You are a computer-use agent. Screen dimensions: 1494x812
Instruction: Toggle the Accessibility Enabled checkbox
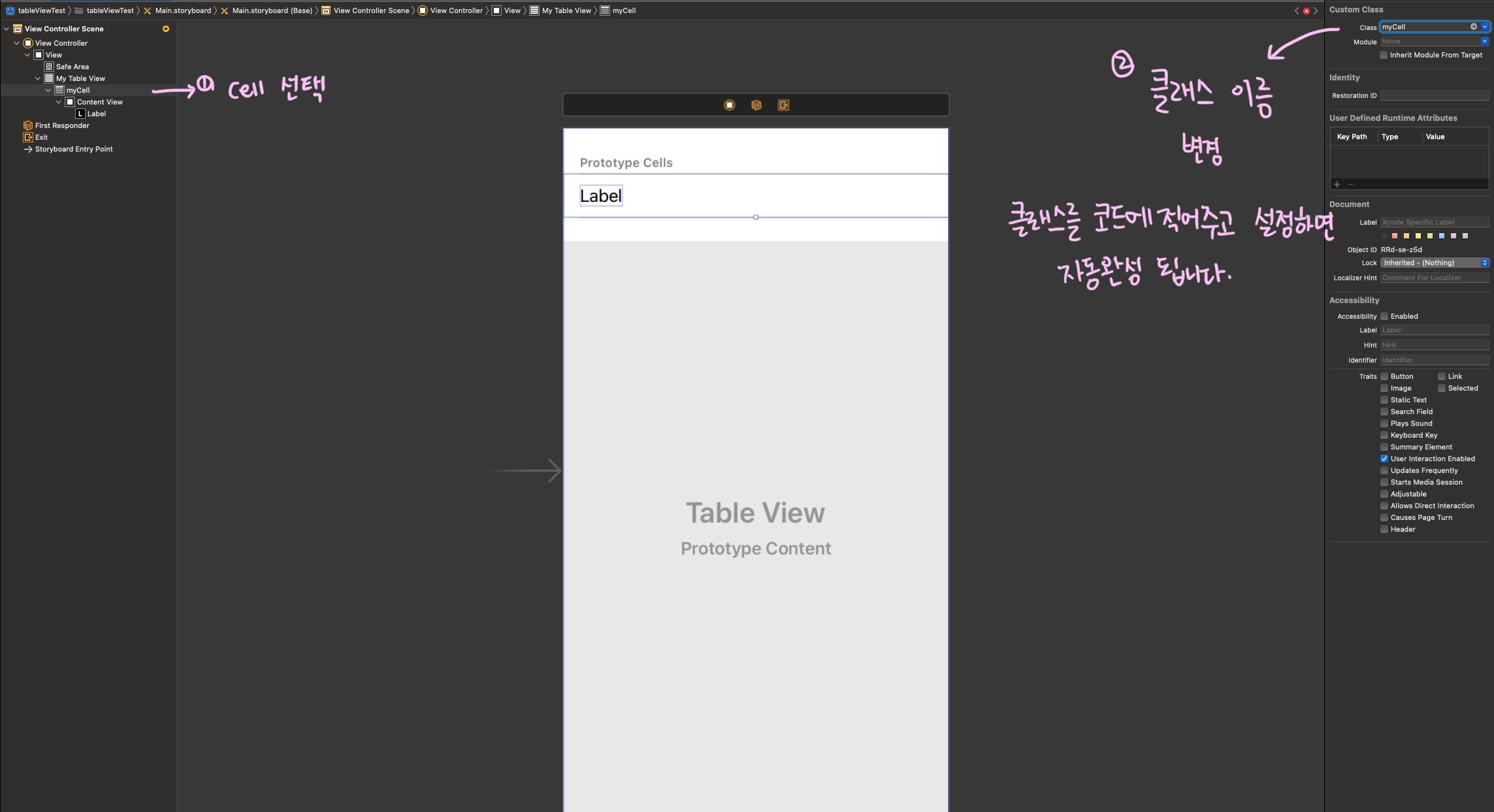1384,316
